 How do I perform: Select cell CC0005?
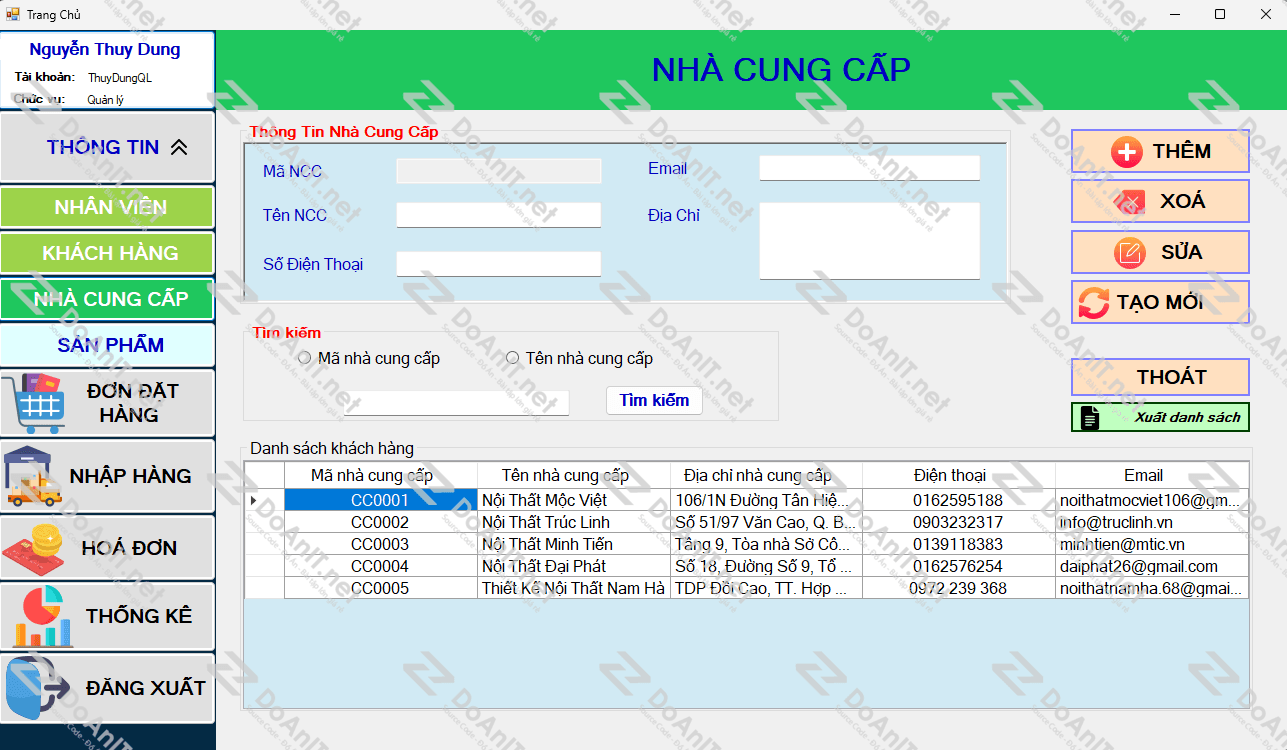381,588
